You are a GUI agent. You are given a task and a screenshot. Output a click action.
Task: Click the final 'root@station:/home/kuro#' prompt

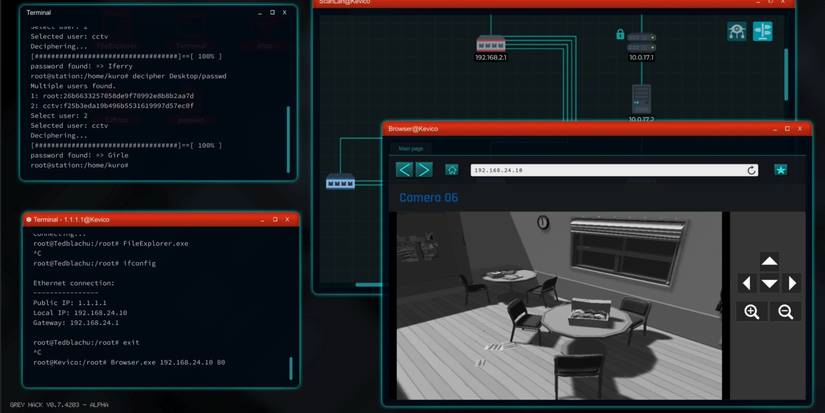tap(79, 165)
